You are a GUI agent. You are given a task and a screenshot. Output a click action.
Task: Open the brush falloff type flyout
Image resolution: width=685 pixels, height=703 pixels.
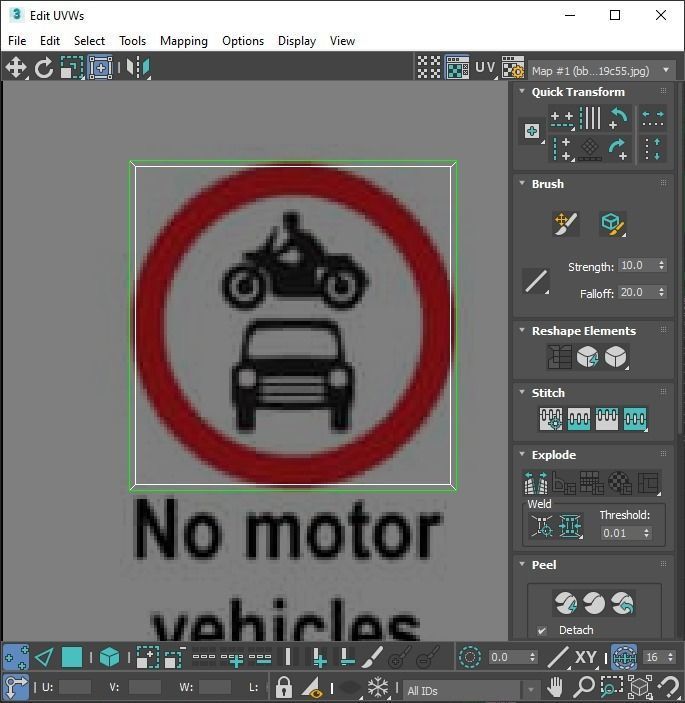[536, 282]
